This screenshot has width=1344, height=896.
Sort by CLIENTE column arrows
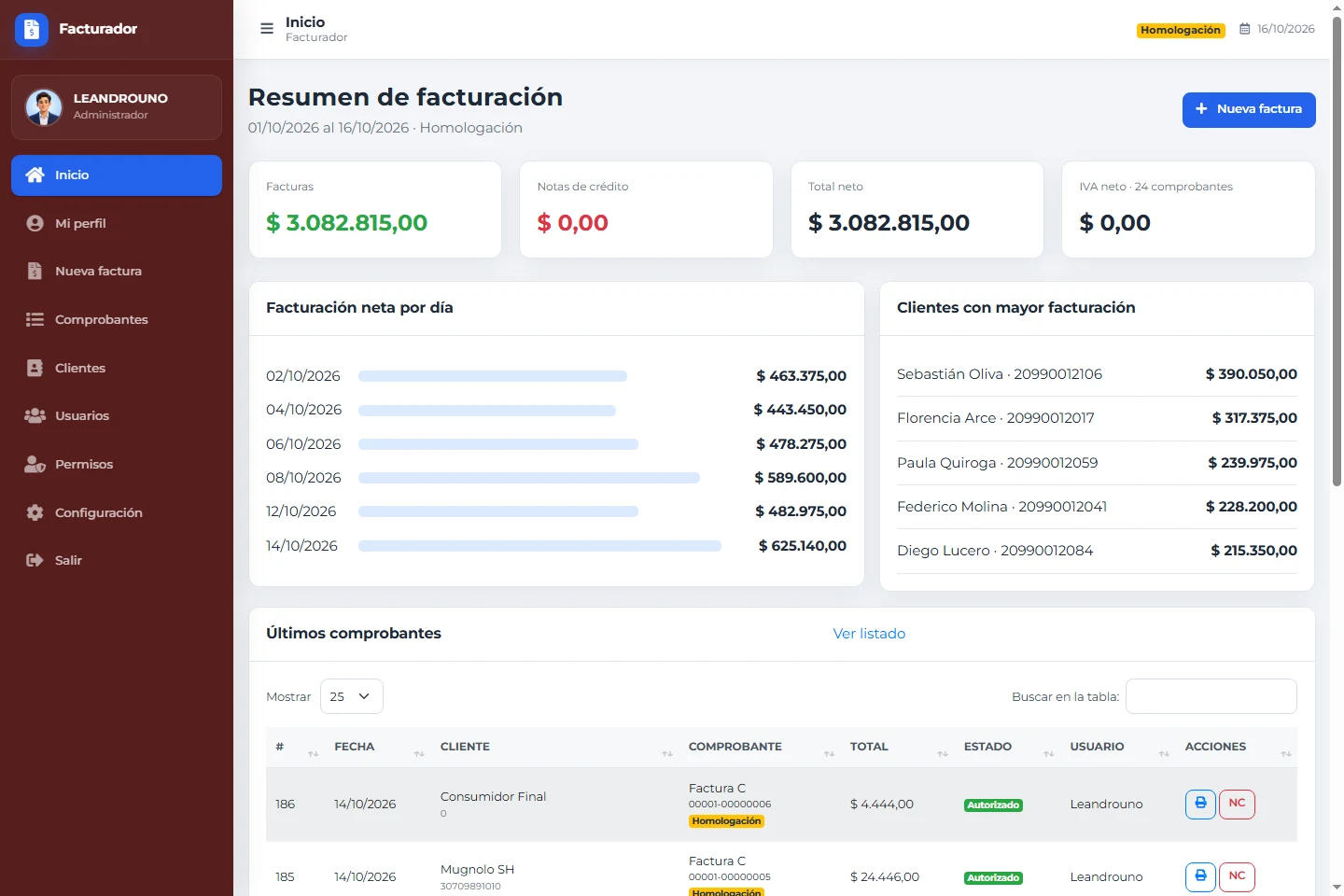(667, 753)
